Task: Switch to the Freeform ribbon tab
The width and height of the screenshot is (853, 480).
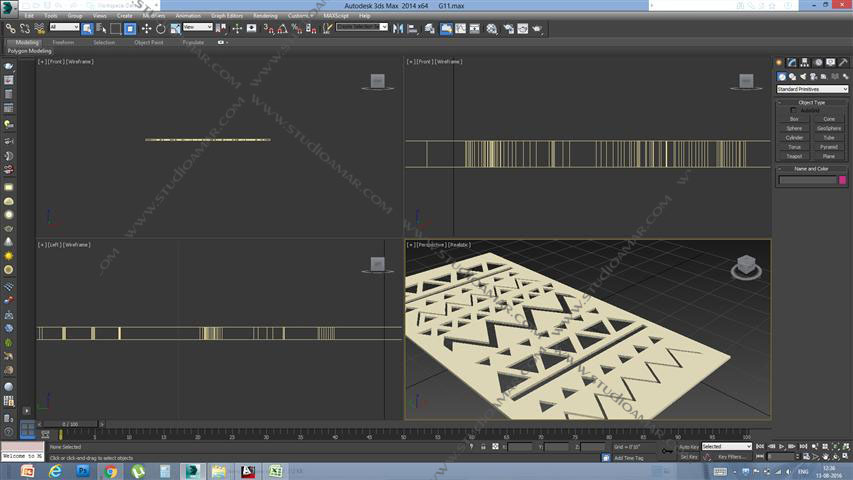Action: coord(63,43)
